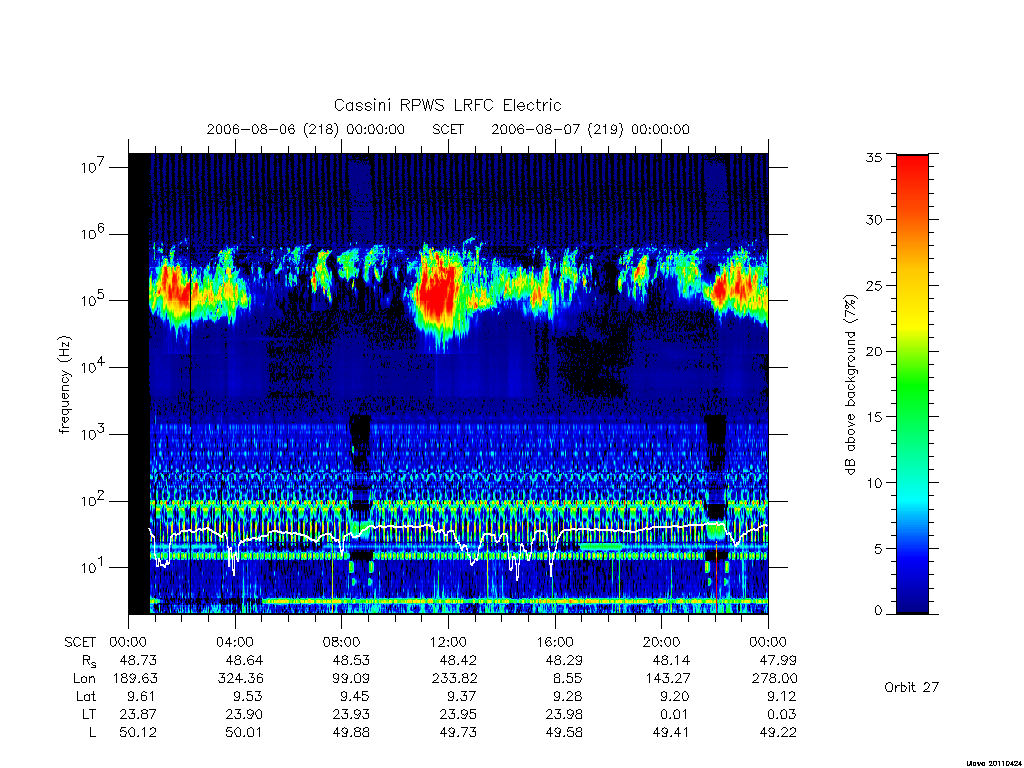This screenshot has width=1024, height=768.
Task: Click Lon value '189.63'
Action: (x=135, y=679)
